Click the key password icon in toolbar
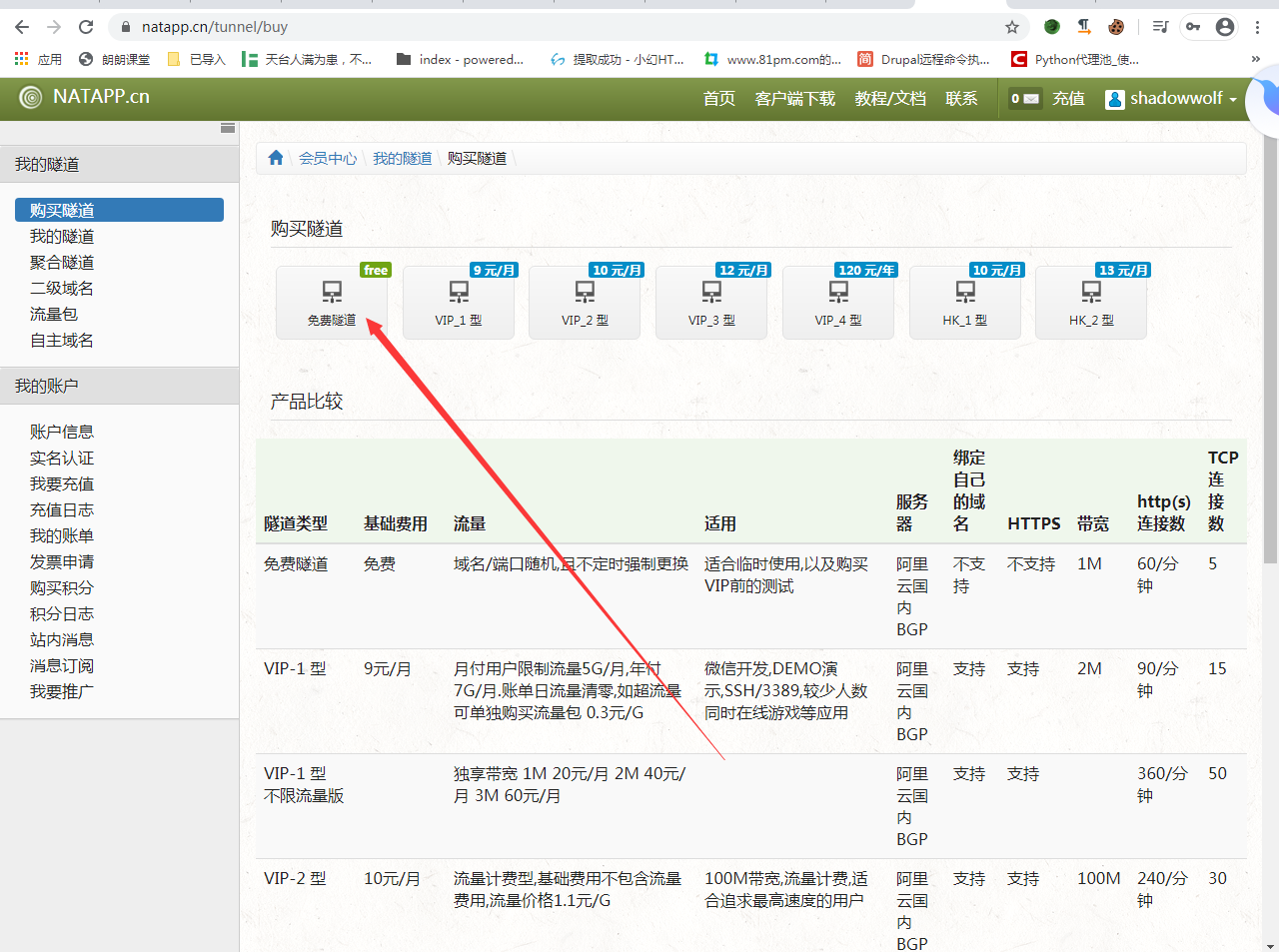Viewport: 1279px width, 952px height. [x=1193, y=27]
